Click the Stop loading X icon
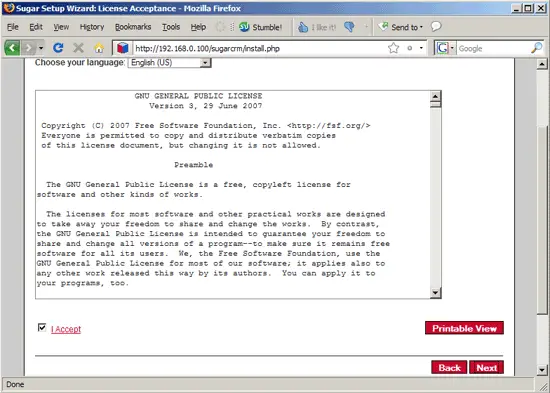This screenshot has width=550, height=393. (79, 48)
